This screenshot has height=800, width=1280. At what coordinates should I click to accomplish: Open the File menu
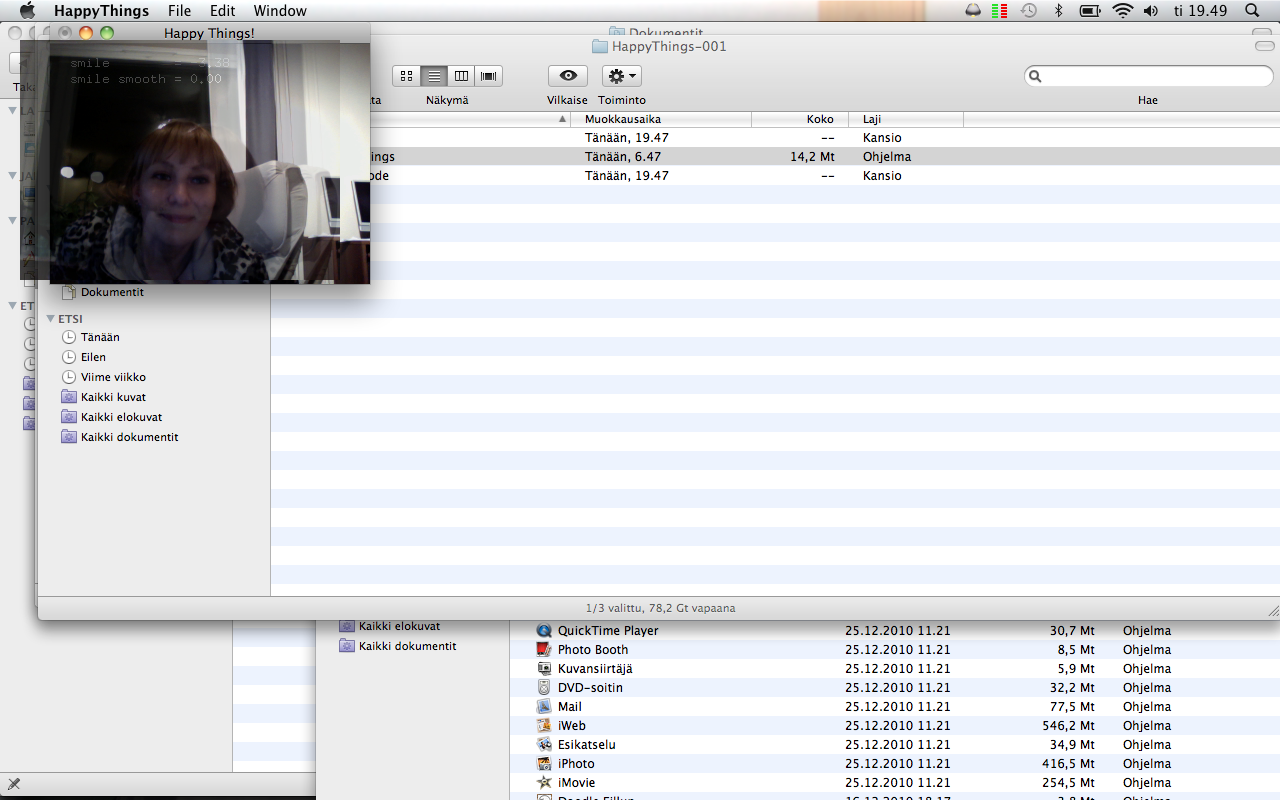click(x=179, y=11)
